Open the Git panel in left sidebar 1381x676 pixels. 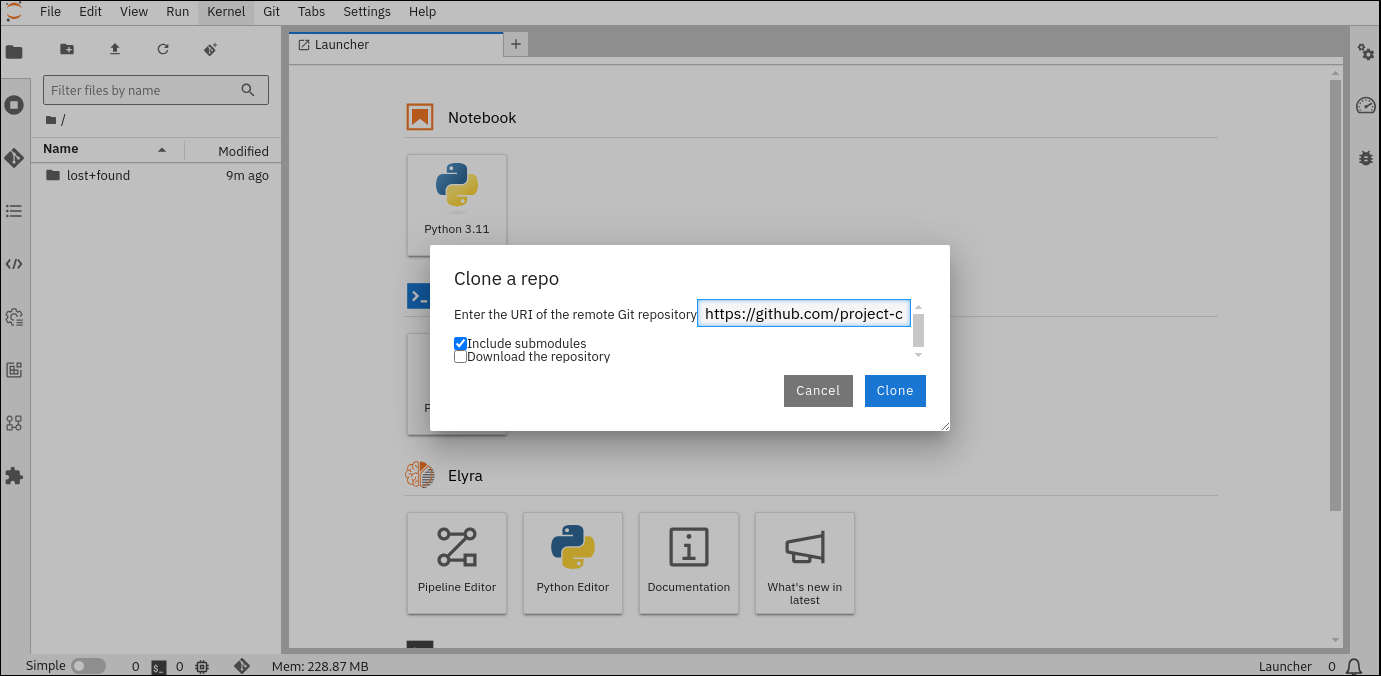(14, 158)
